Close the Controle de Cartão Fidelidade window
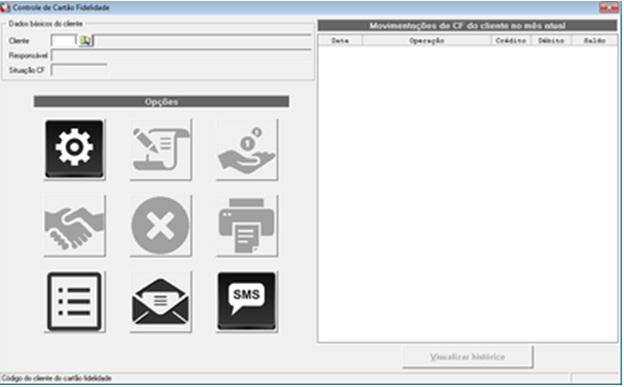 (x=609, y=7)
